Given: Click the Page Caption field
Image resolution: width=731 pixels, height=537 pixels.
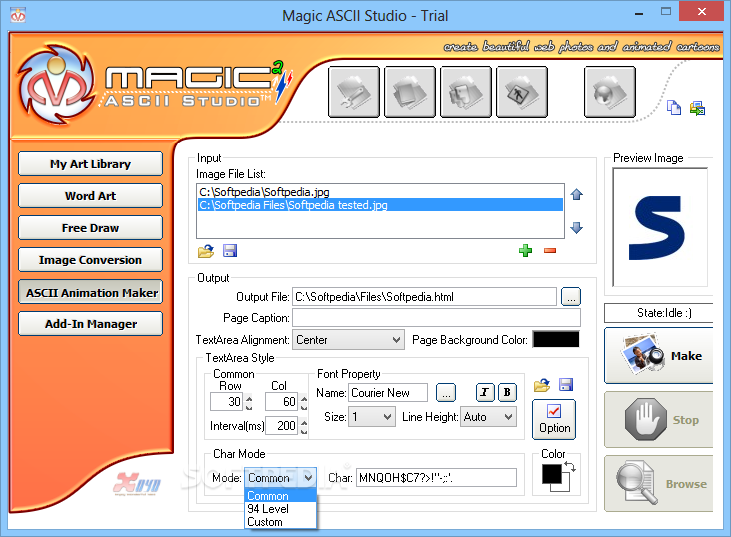Looking at the screenshot, I should [x=436, y=317].
